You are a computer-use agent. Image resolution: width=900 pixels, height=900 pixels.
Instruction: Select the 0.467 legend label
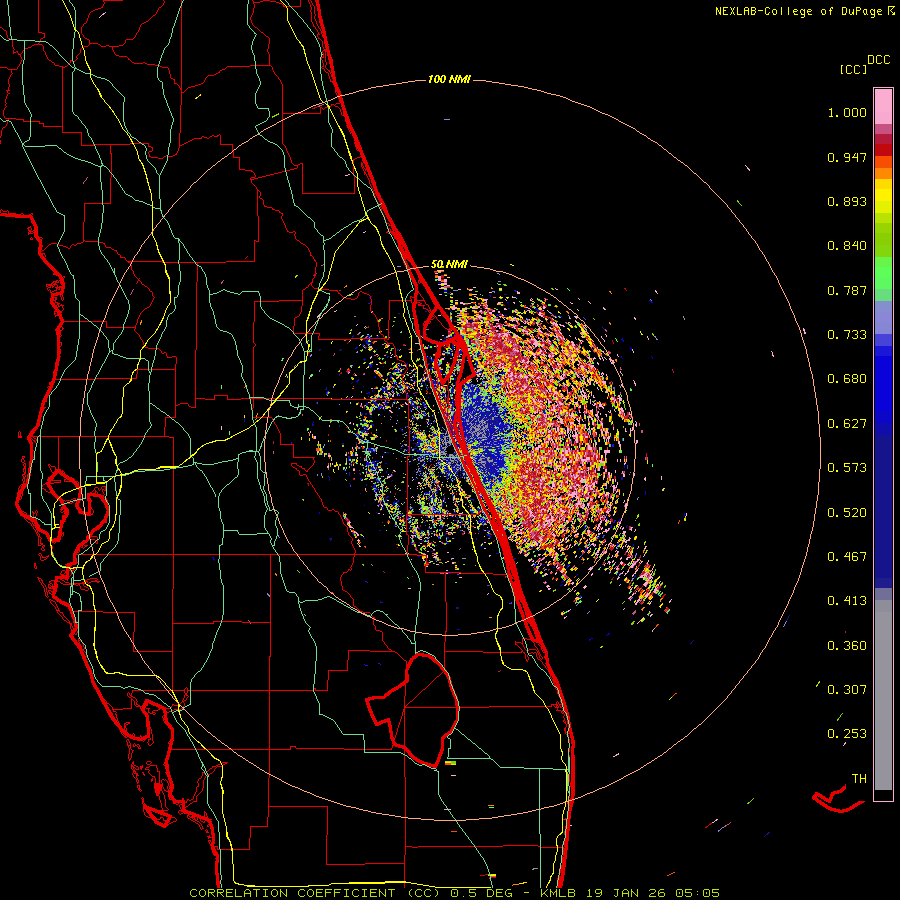pyautogui.click(x=847, y=557)
